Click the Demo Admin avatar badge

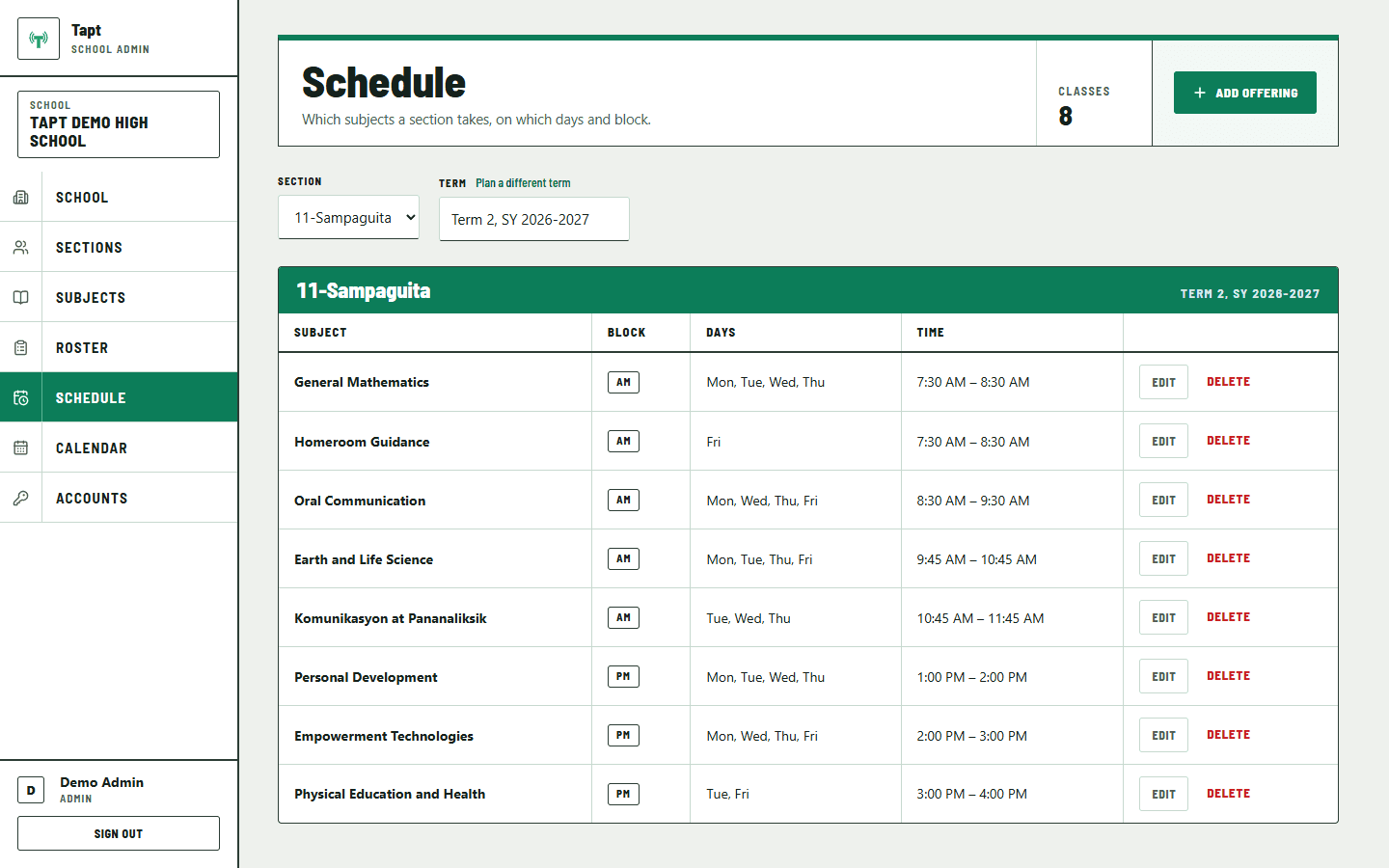[31, 790]
